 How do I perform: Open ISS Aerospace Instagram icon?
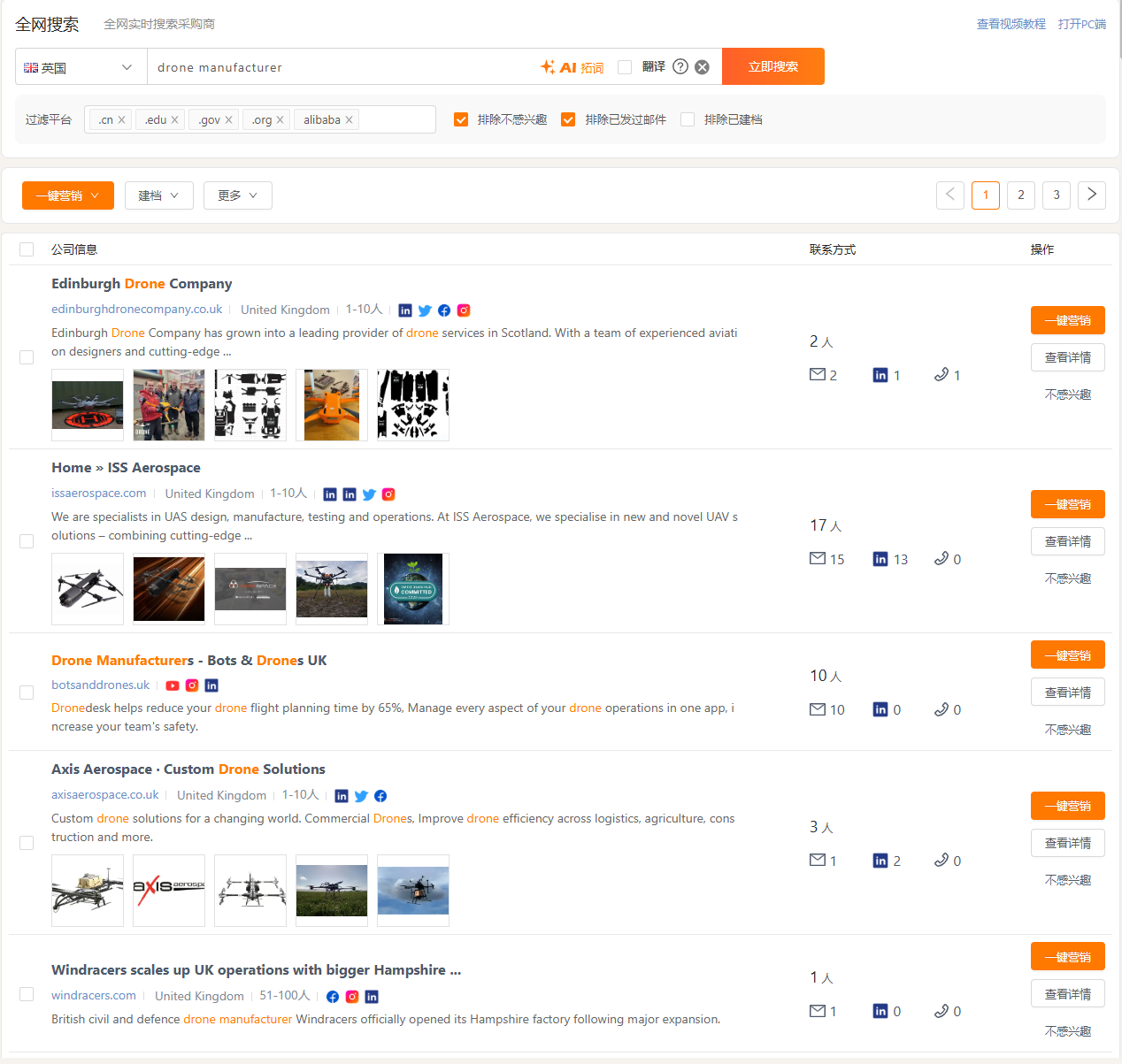tap(388, 494)
